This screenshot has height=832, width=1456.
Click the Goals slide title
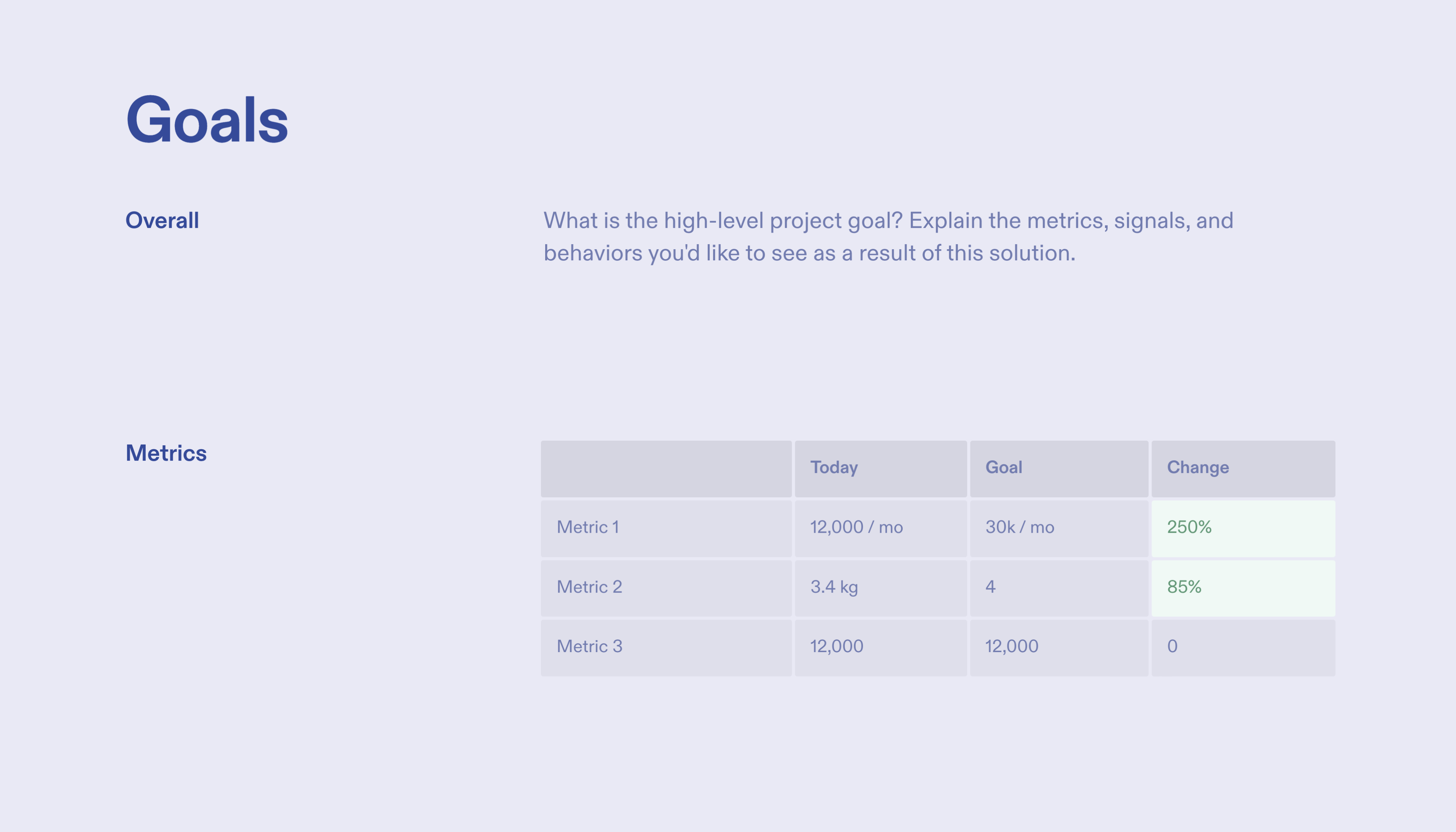207,120
